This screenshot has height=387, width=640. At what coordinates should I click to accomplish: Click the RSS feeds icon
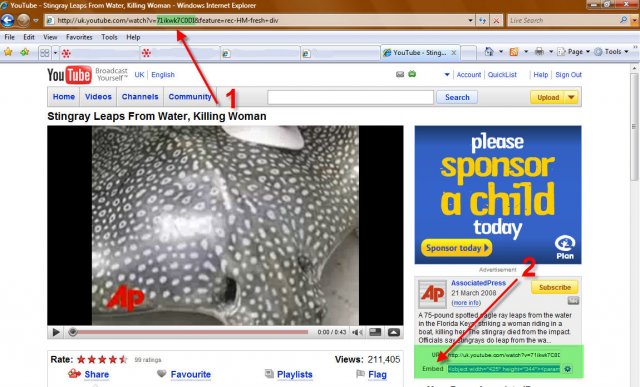(x=514, y=52)
